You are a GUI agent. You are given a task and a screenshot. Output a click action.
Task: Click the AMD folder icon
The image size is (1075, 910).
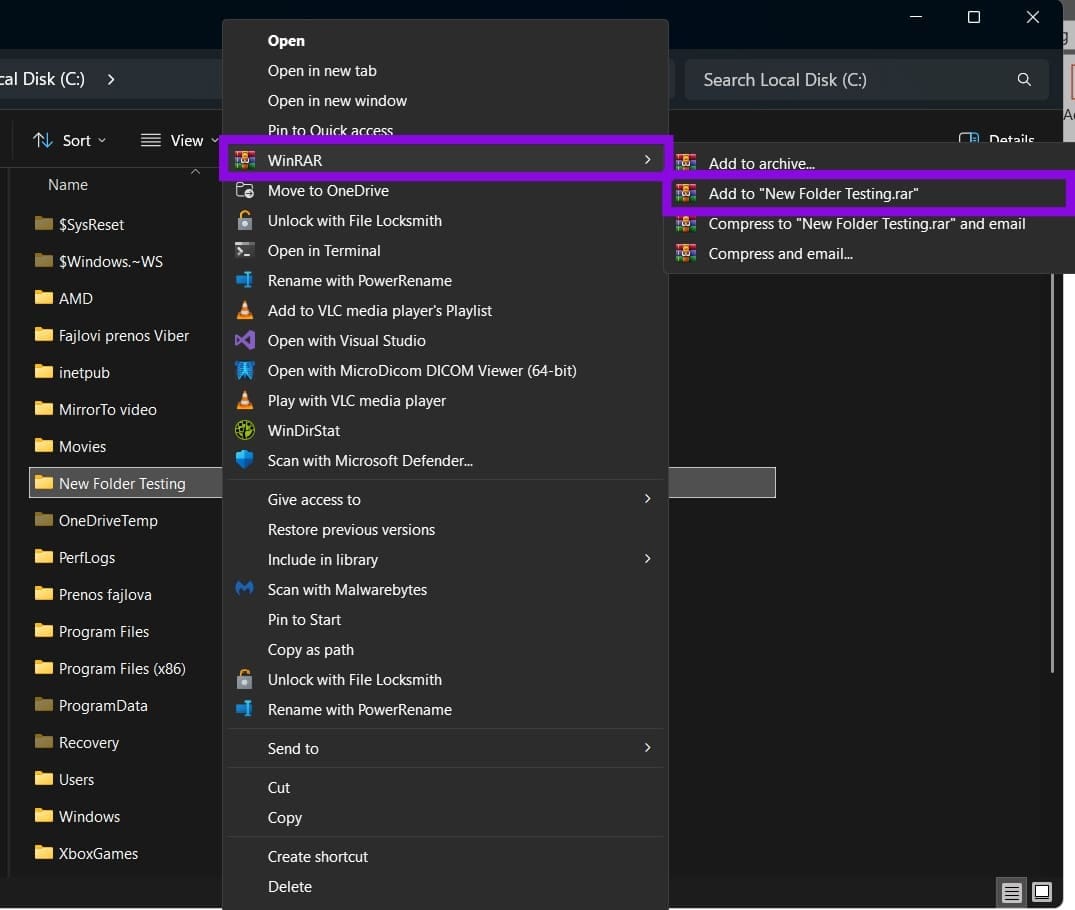(x=44, y=298)
